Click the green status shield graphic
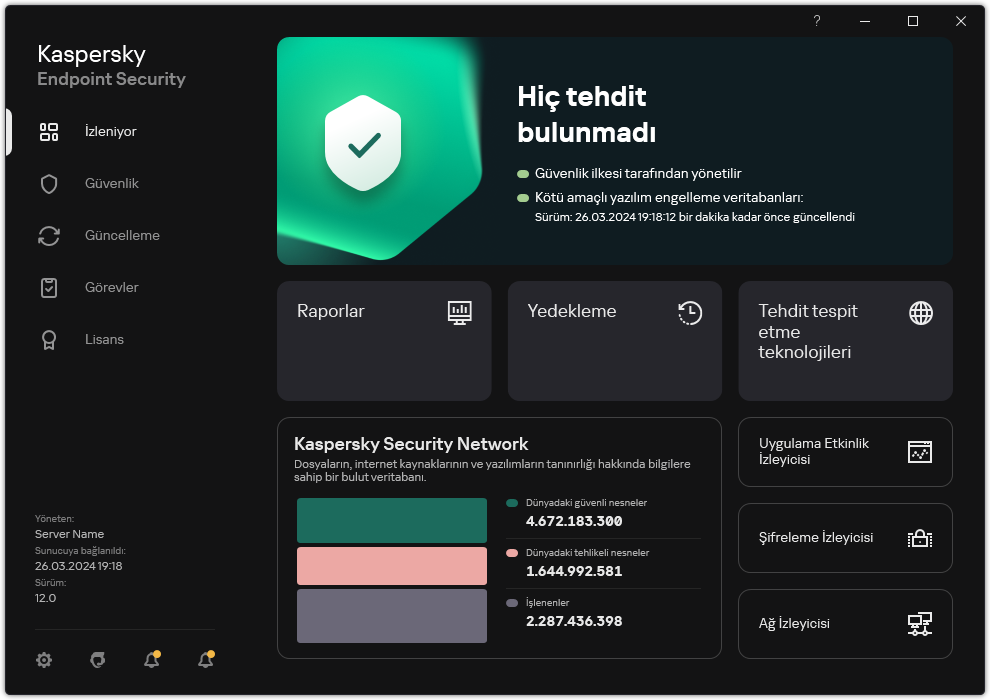The image size is (990, 700). tap(363, 143)
